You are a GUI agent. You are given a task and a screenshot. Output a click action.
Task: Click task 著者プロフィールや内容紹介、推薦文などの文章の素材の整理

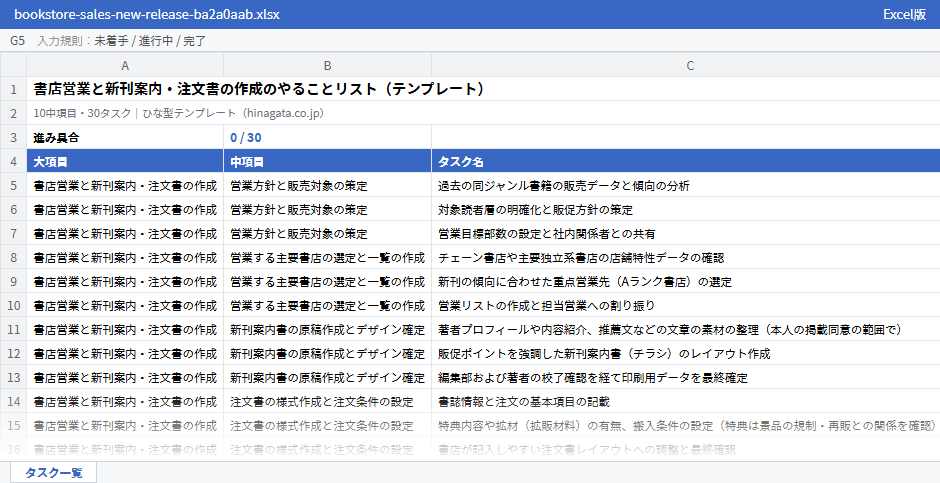point(686,329)
